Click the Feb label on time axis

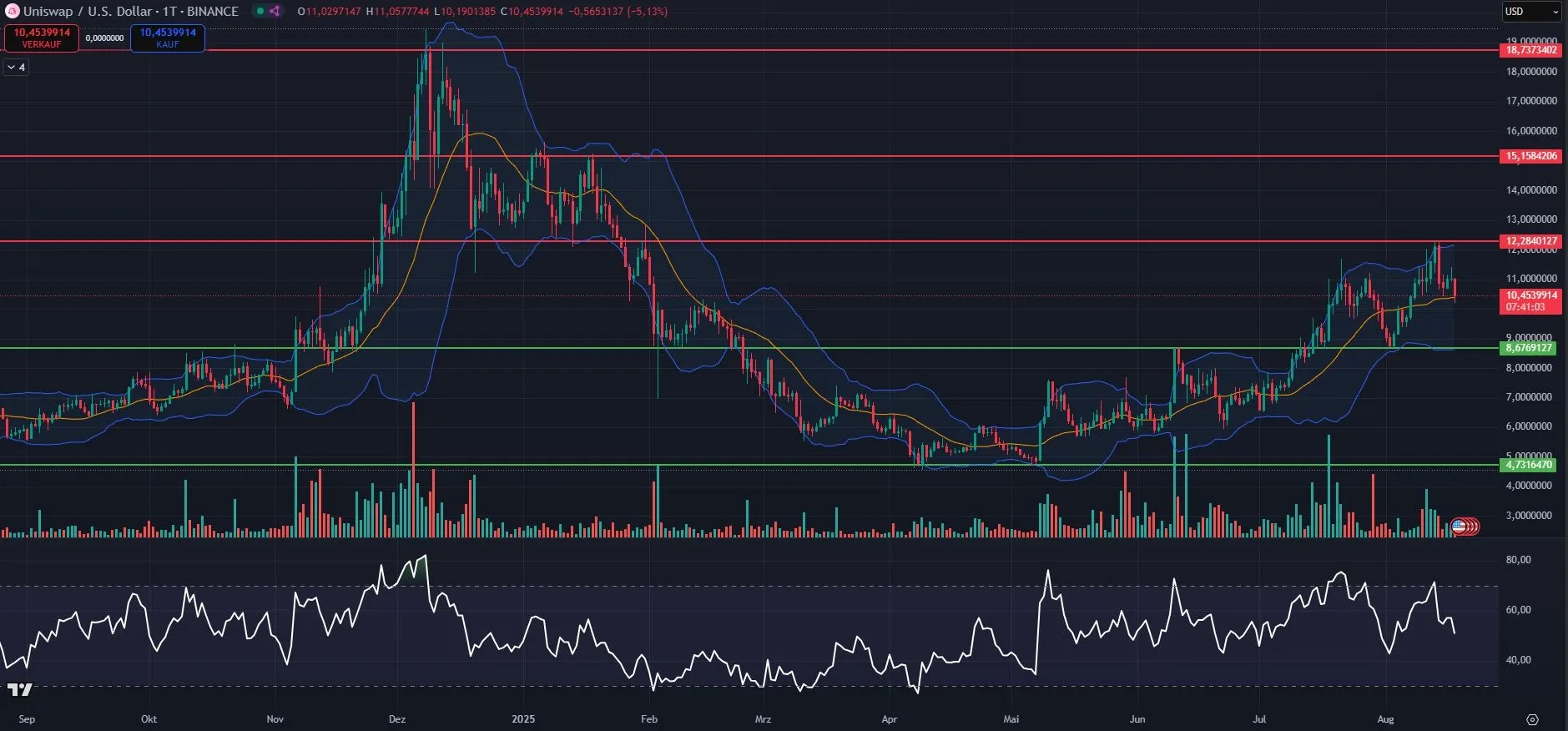click(x=649, y=719)
